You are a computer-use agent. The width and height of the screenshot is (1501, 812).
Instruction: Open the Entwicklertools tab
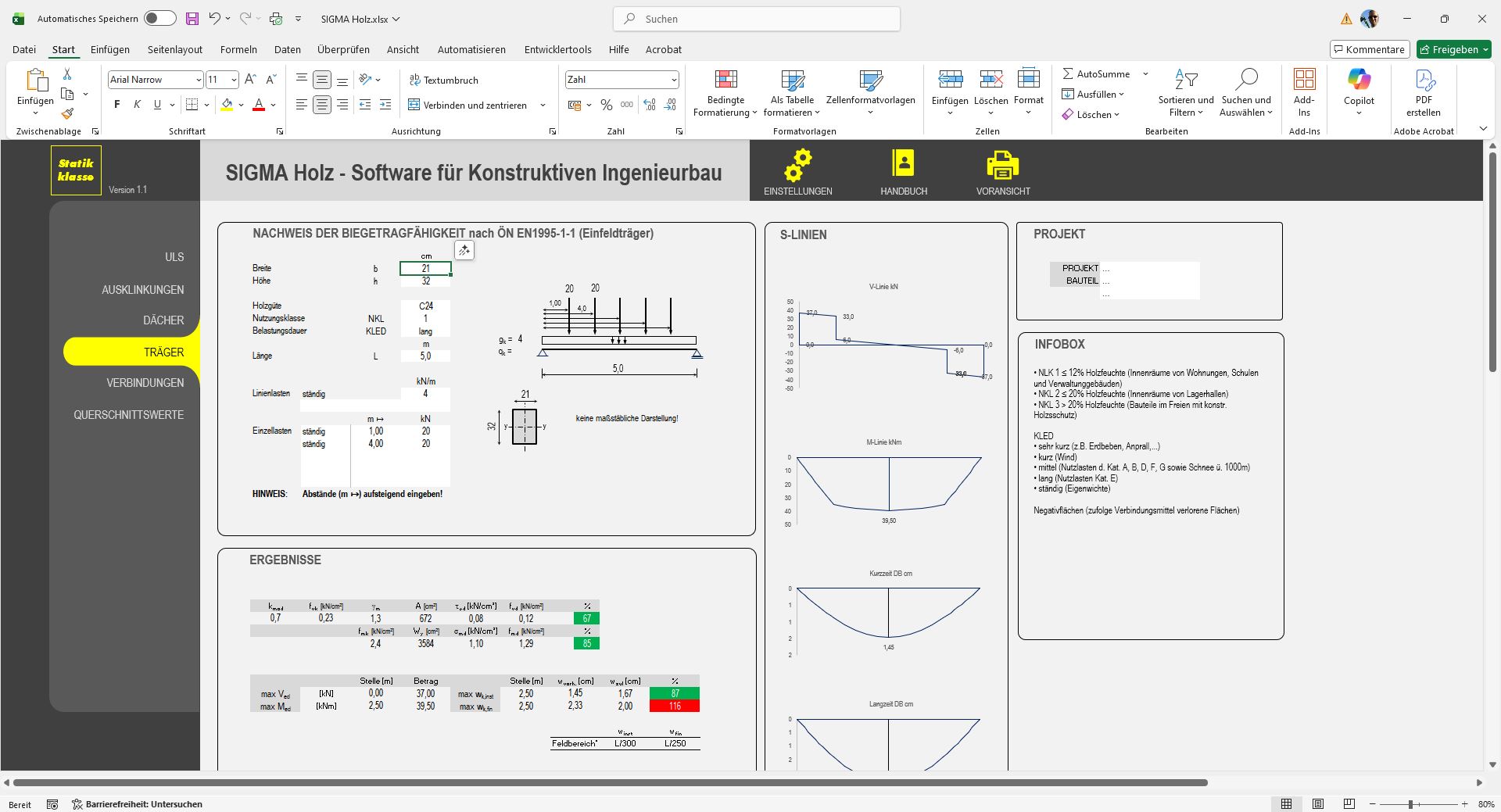557,49
